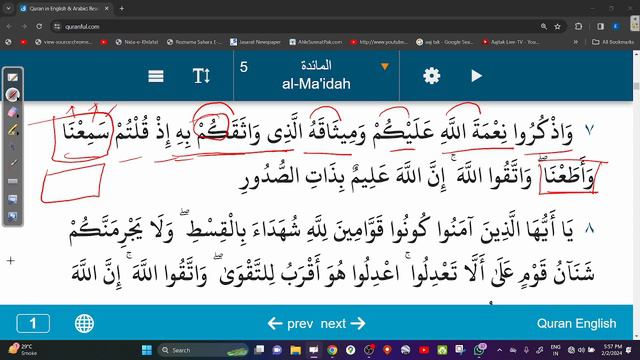Image resolution: width=640 pixels, height=360 pixels.
Task: Expand the hidden bookmarks overflow chevron
Action: click(576, 42)
